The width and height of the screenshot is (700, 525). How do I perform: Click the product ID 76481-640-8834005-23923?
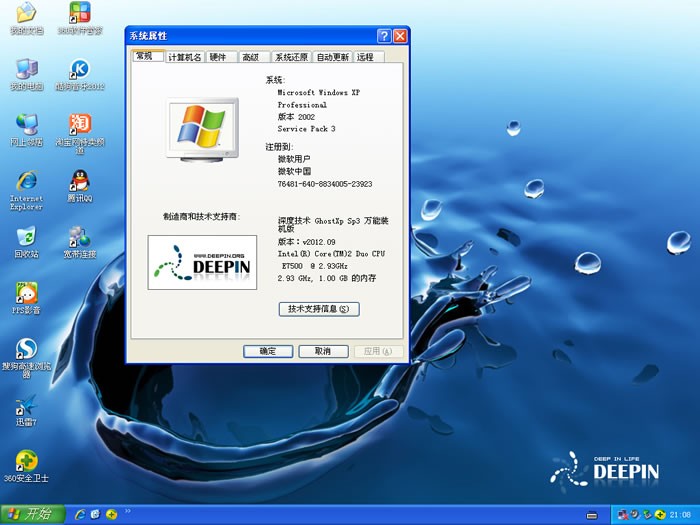coord(325,184)
